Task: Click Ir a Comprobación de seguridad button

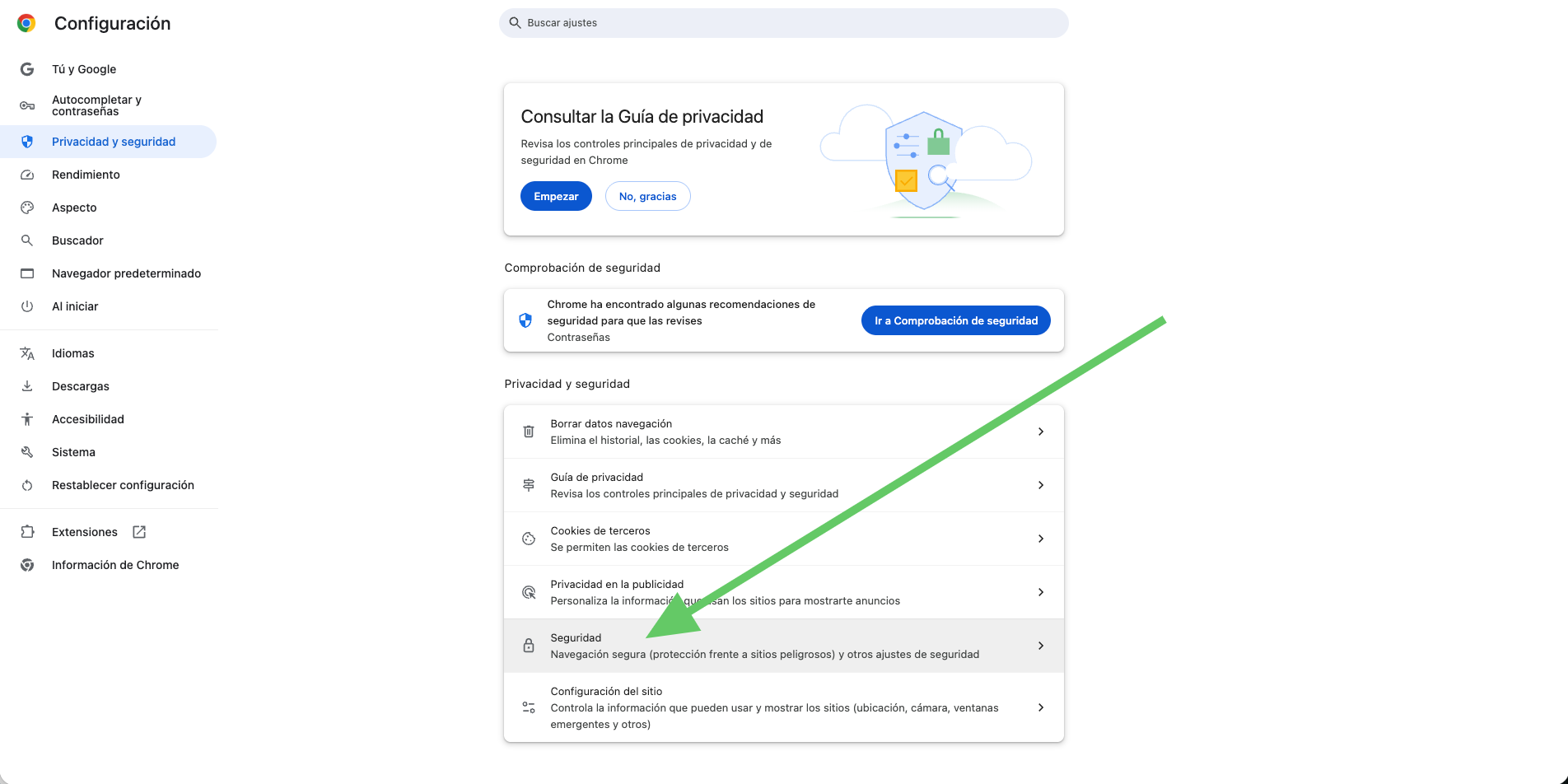Action: pos(955,320)
